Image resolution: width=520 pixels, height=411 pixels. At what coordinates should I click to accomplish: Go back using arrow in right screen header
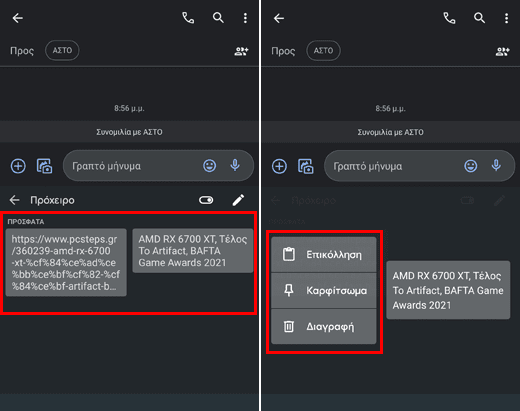pyautogui.click(x=279, y=18)
